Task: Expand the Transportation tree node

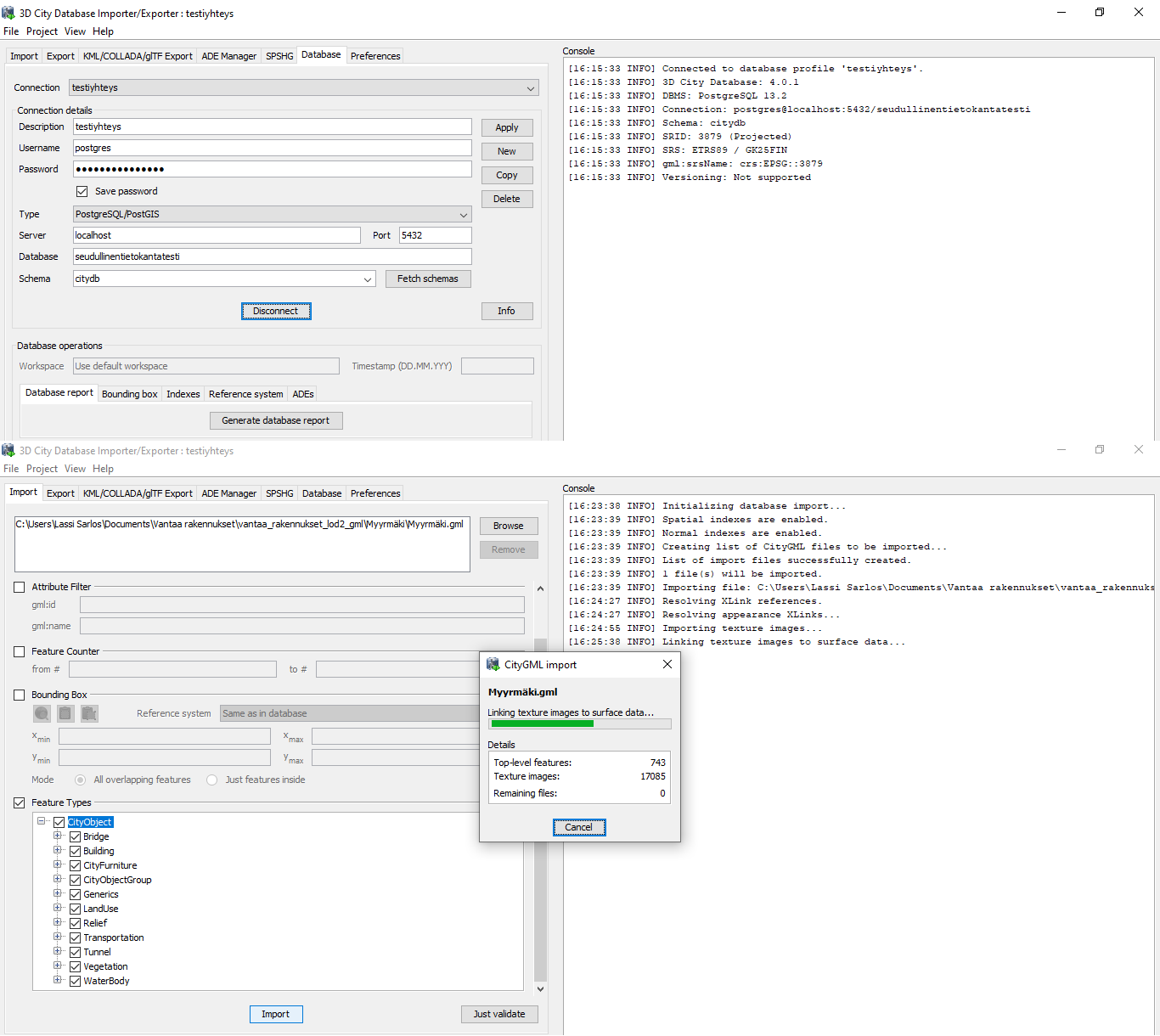Action: click(58, 937)
